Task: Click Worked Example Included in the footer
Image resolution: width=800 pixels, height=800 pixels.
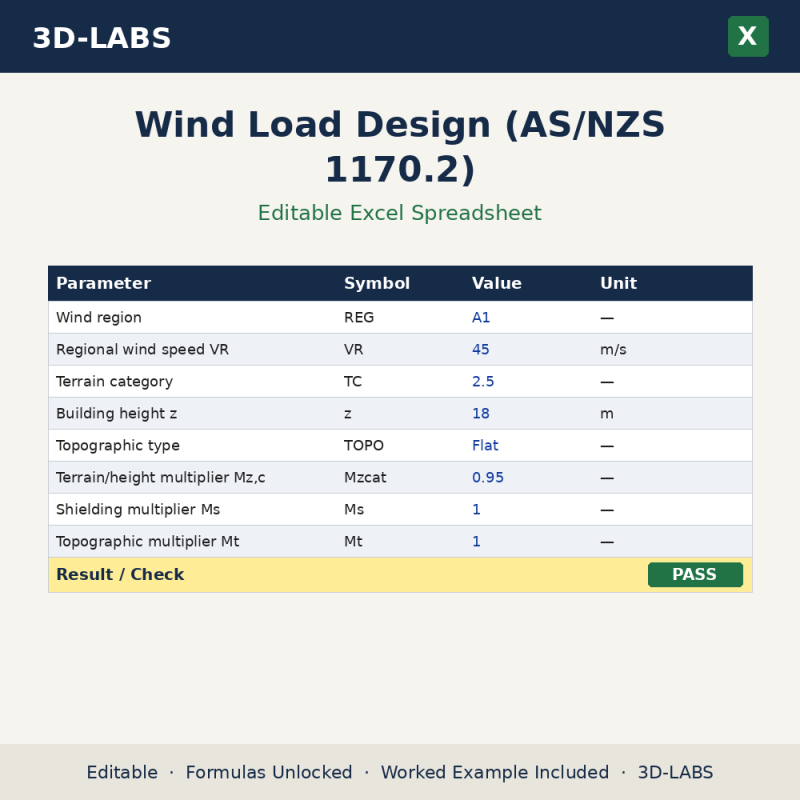Action: (x=495, y=772)
